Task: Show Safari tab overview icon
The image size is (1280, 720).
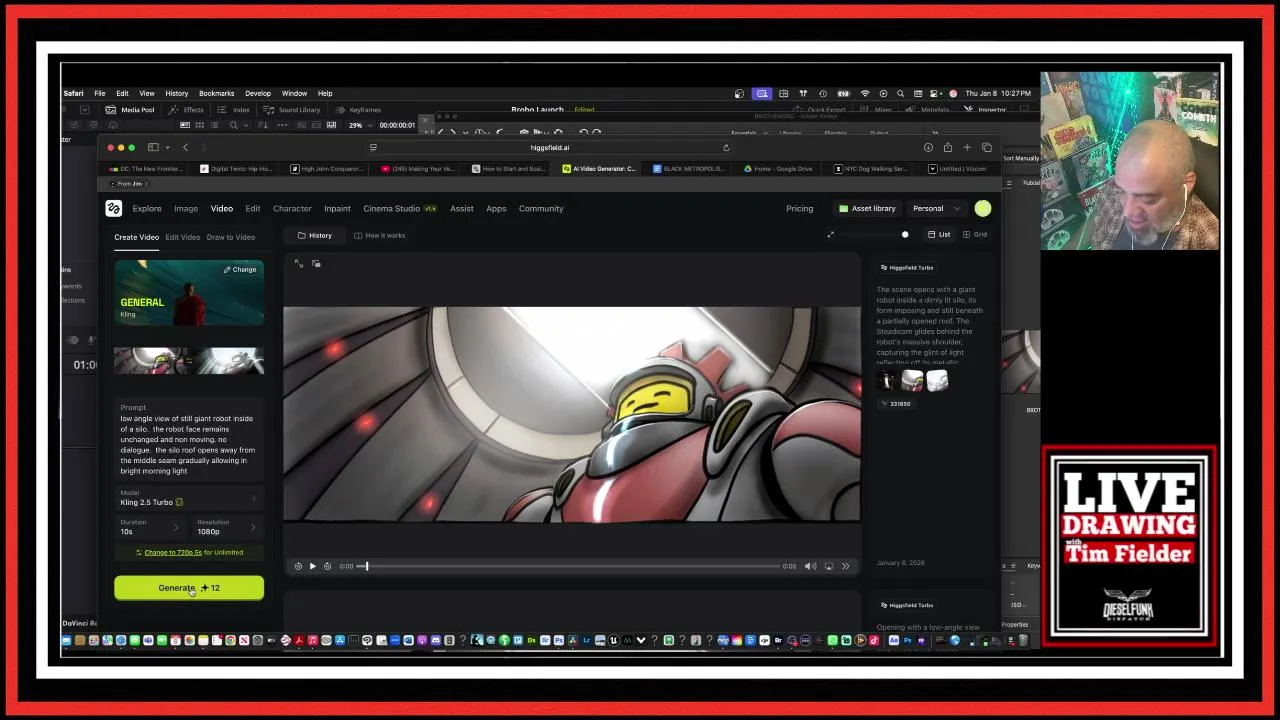Action: click(x=986, y=147)
